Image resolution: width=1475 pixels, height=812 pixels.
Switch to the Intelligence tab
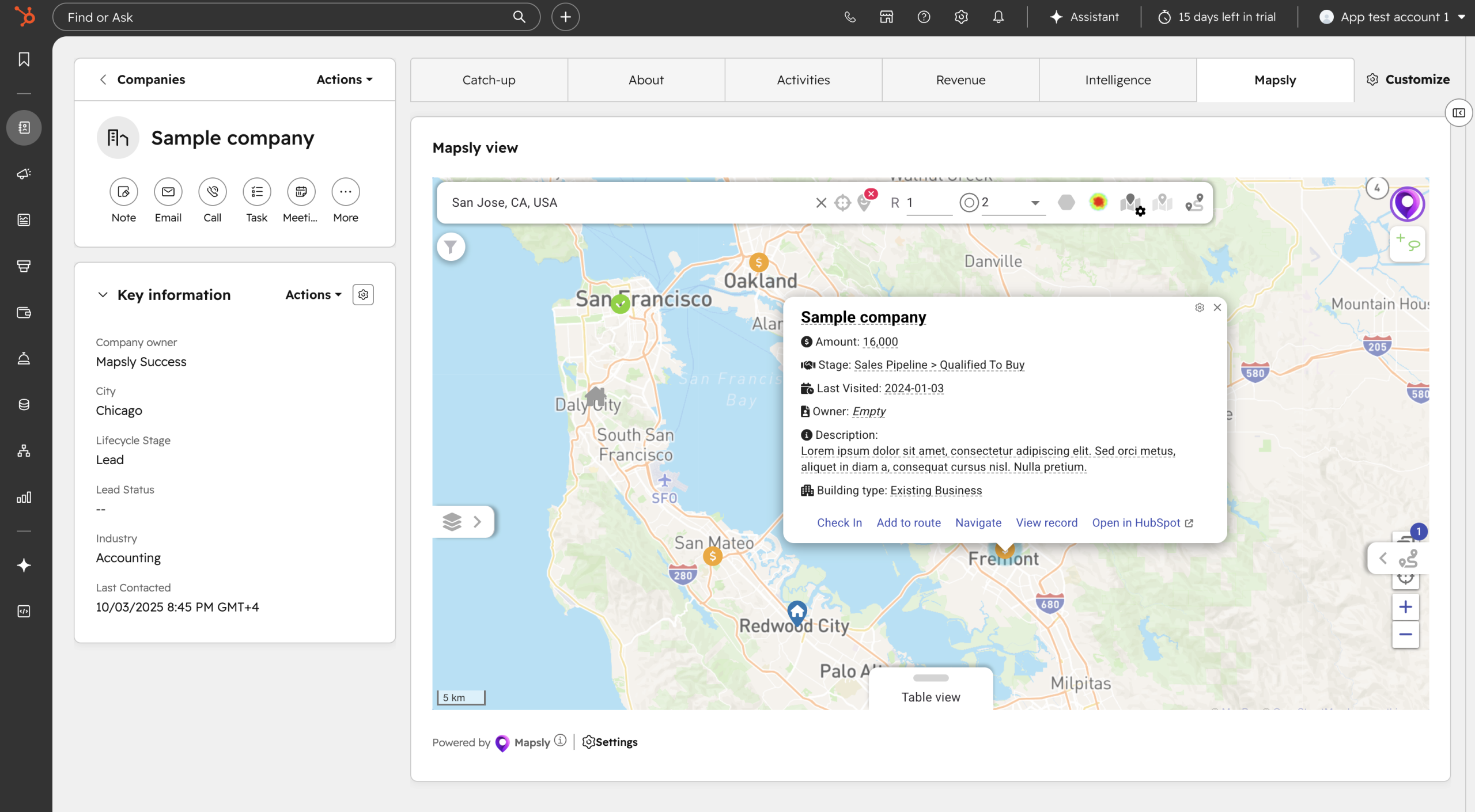tap(1118, 80)
